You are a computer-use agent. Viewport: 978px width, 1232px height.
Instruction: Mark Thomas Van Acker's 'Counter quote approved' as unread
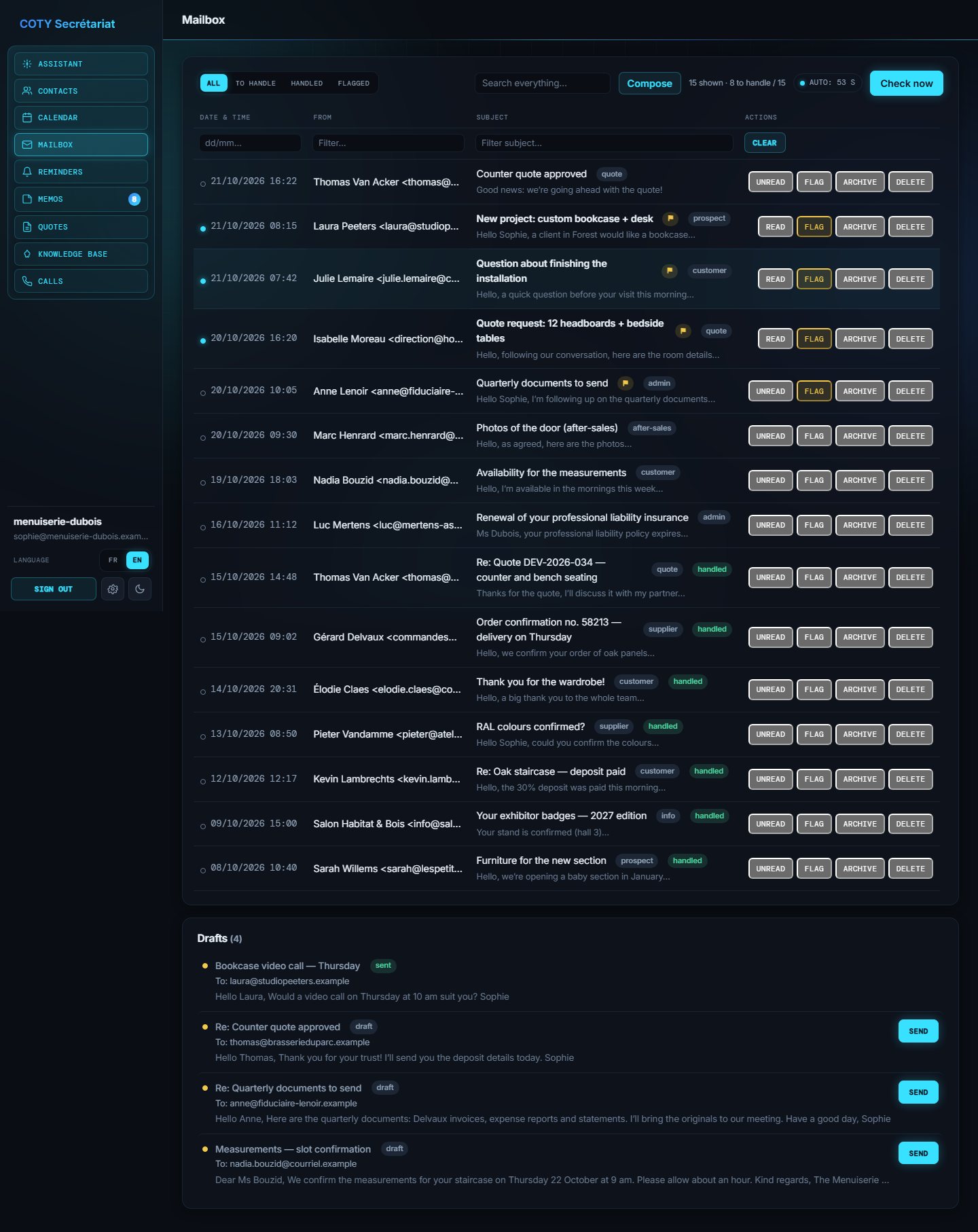pos(770,182)
